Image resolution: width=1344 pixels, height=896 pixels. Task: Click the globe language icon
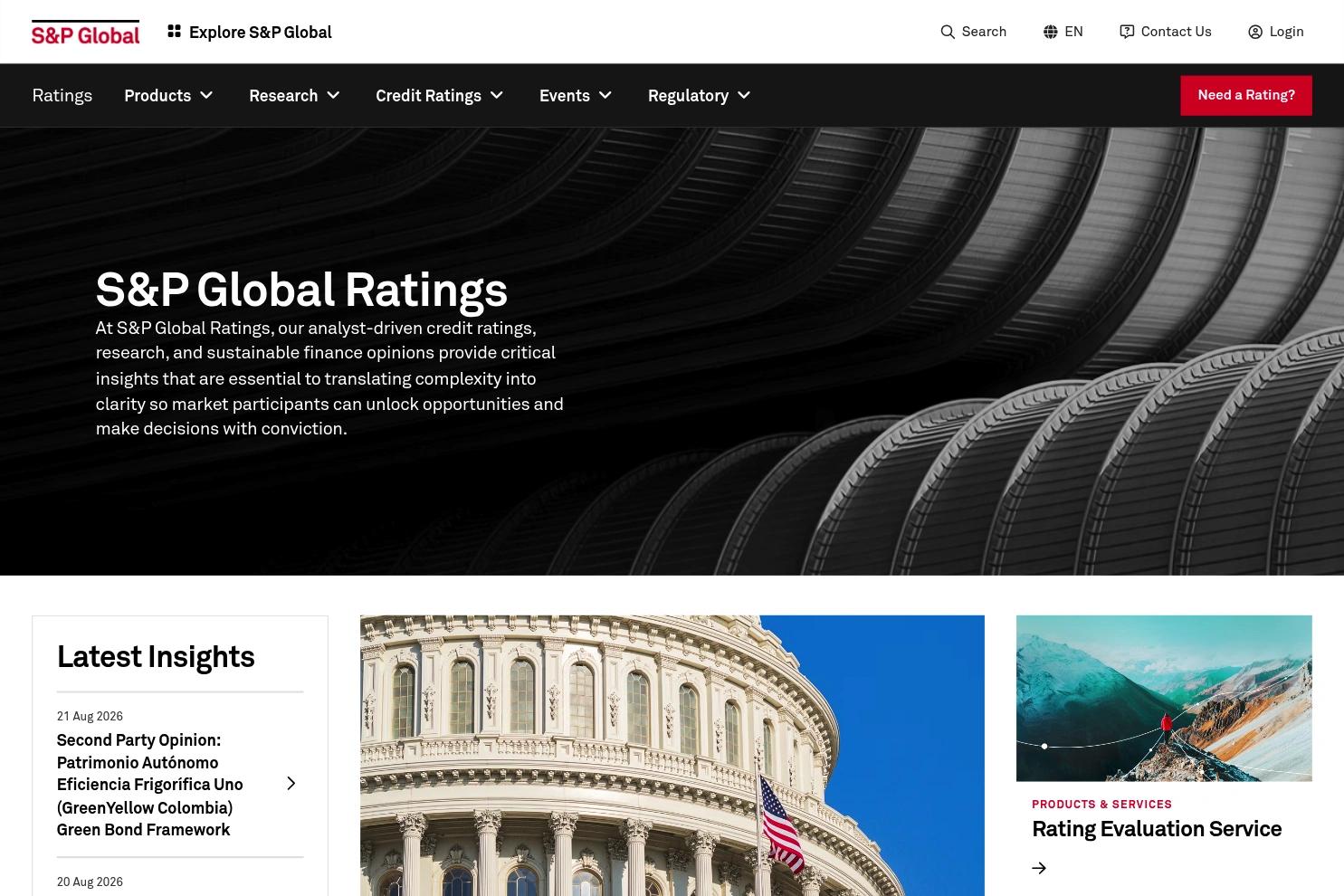click(x=1050, y=32)
